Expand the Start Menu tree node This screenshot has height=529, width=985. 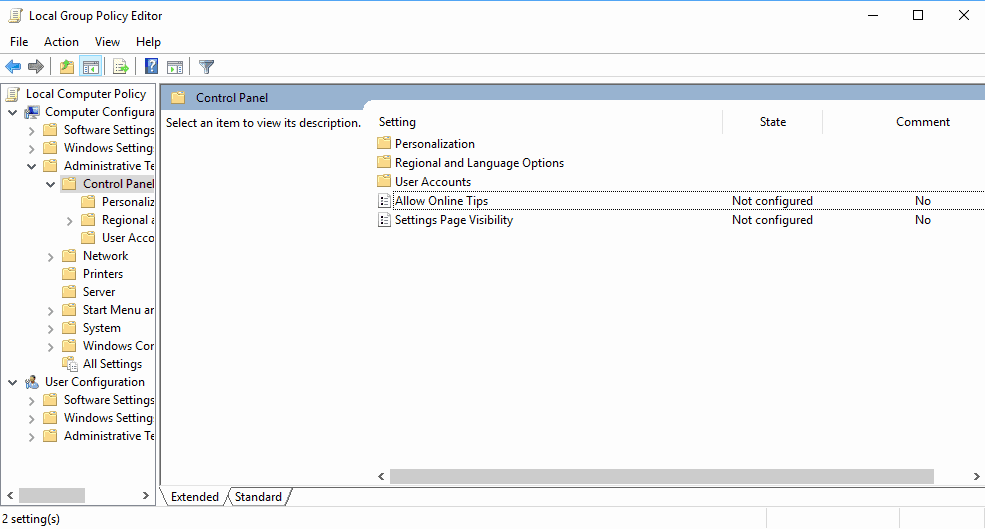51,311
